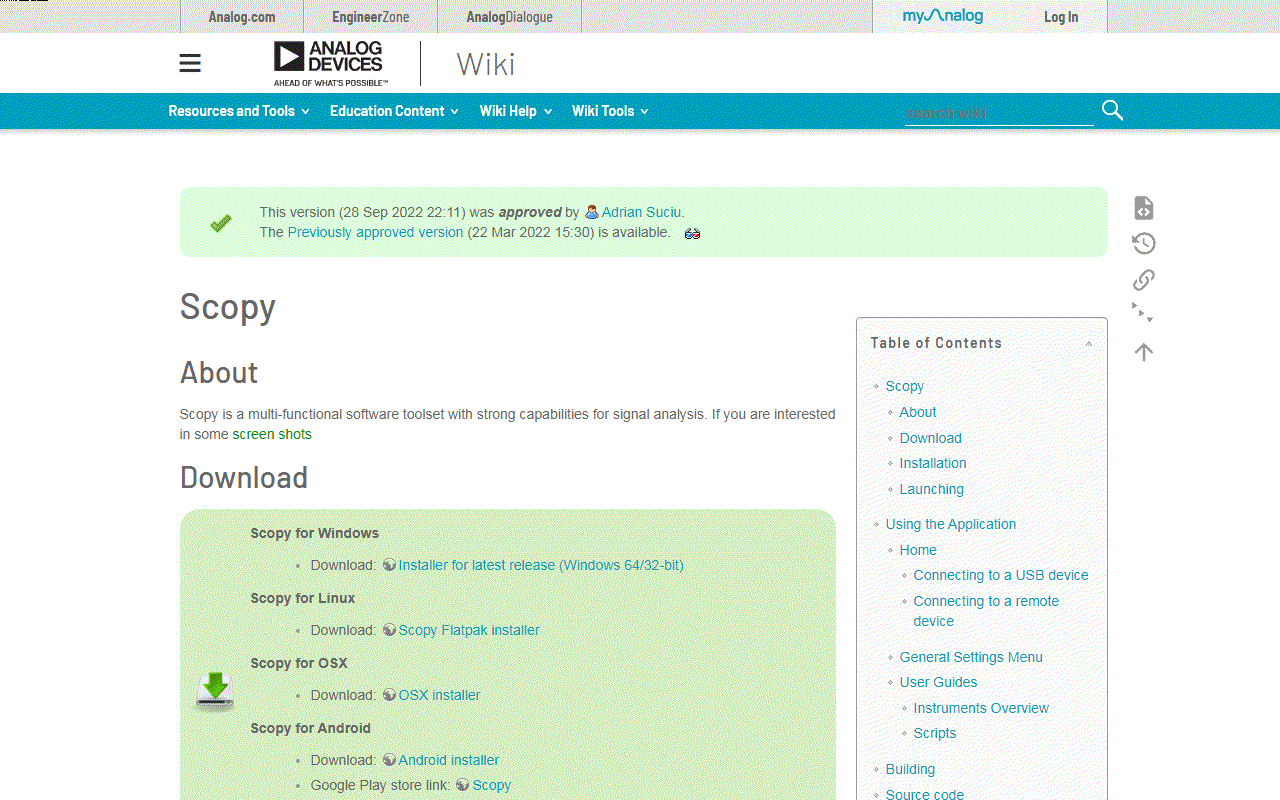Jump to Home in Table of Contents
This screenshot has height=800, width=1280.
[918, 550]
